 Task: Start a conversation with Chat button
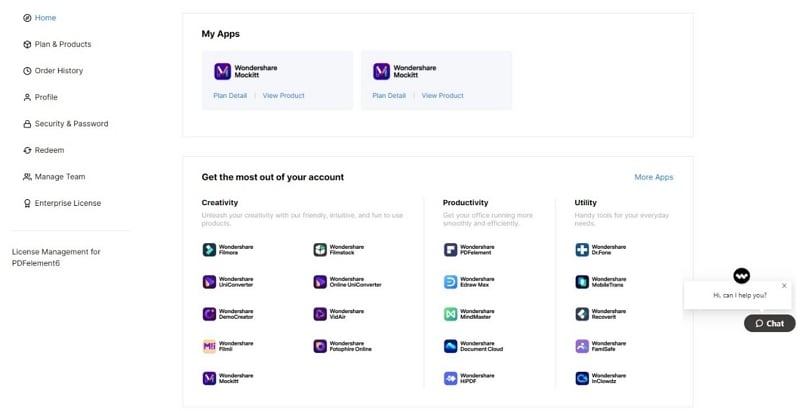770,323
